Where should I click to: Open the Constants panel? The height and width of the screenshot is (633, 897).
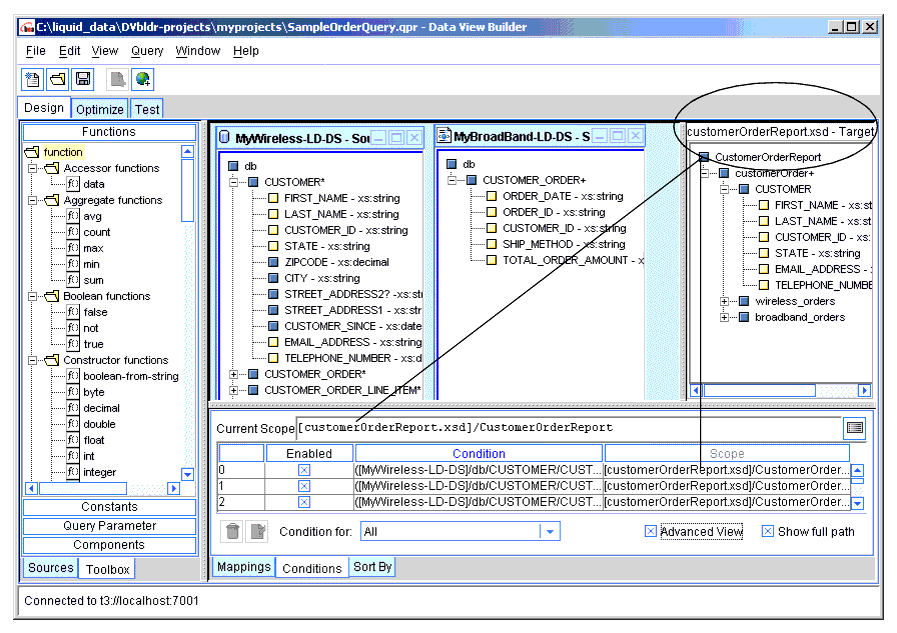tap(109, 507)
